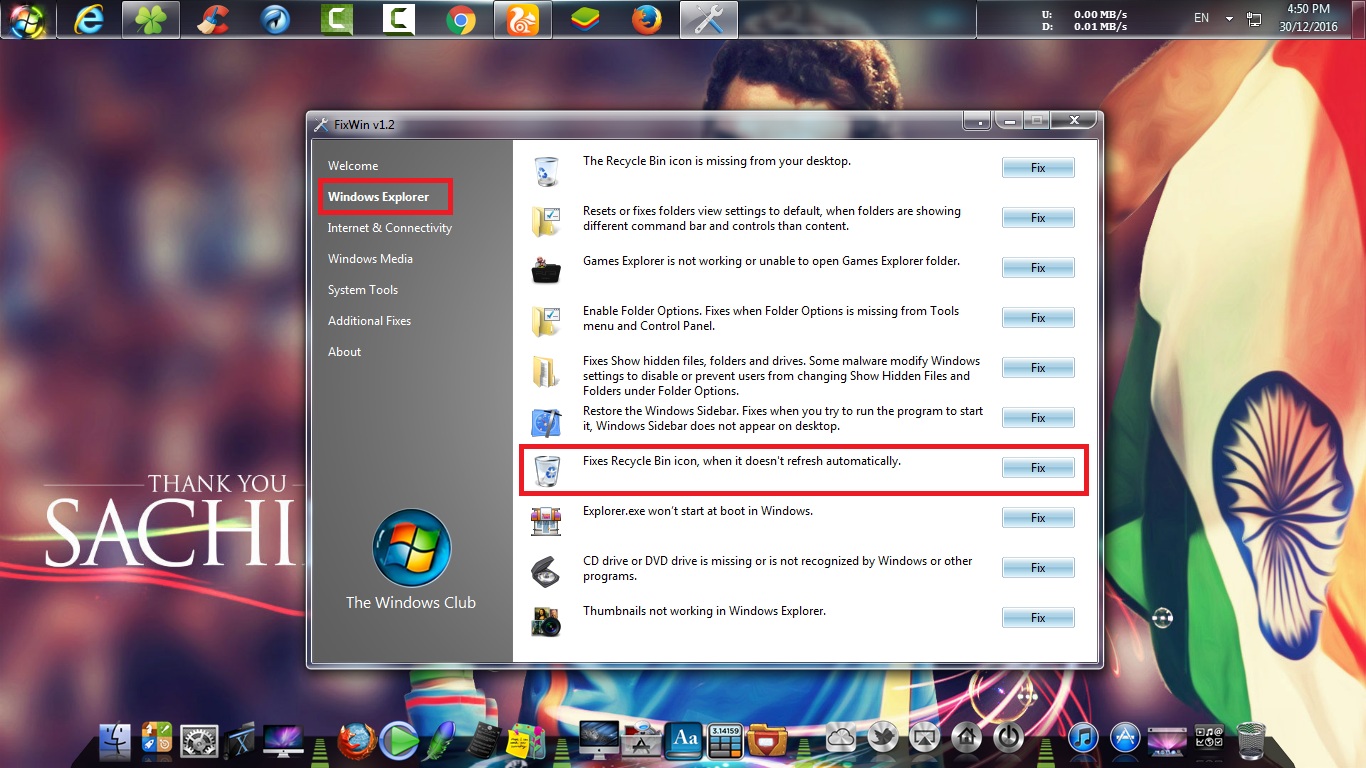The height and width of the screenshot is (768, 1366).
Task: Launch Google Chrome from the taskbar
Action: point(461,20)
